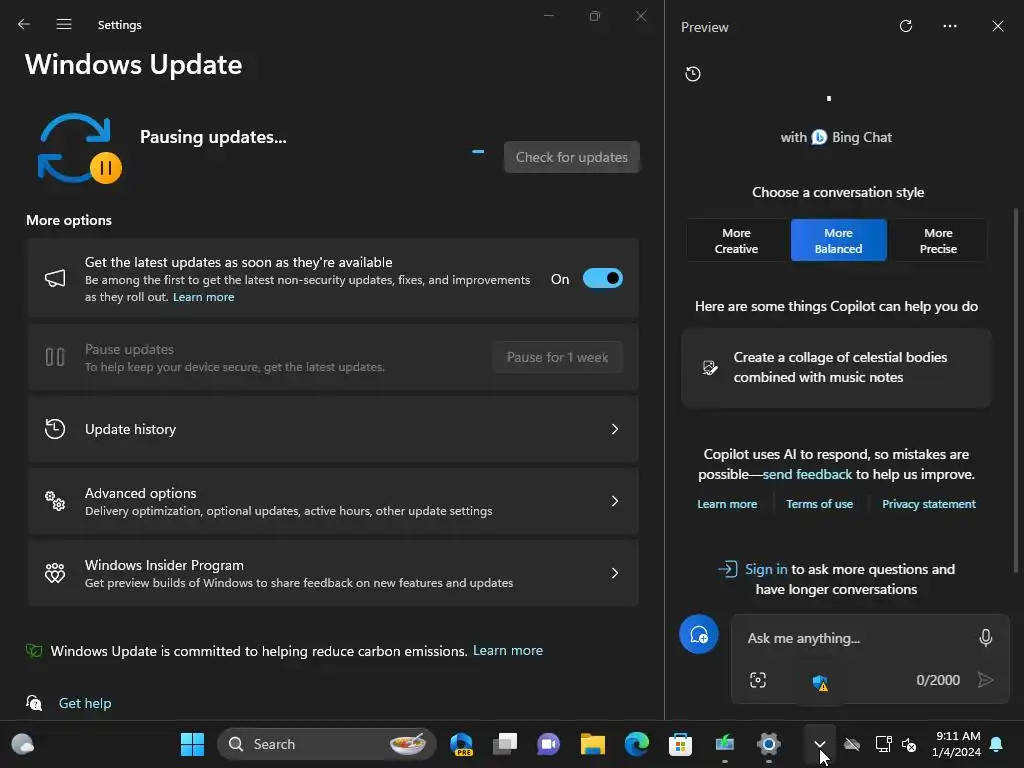Select More Balanced conversation style

coord(838,240)
